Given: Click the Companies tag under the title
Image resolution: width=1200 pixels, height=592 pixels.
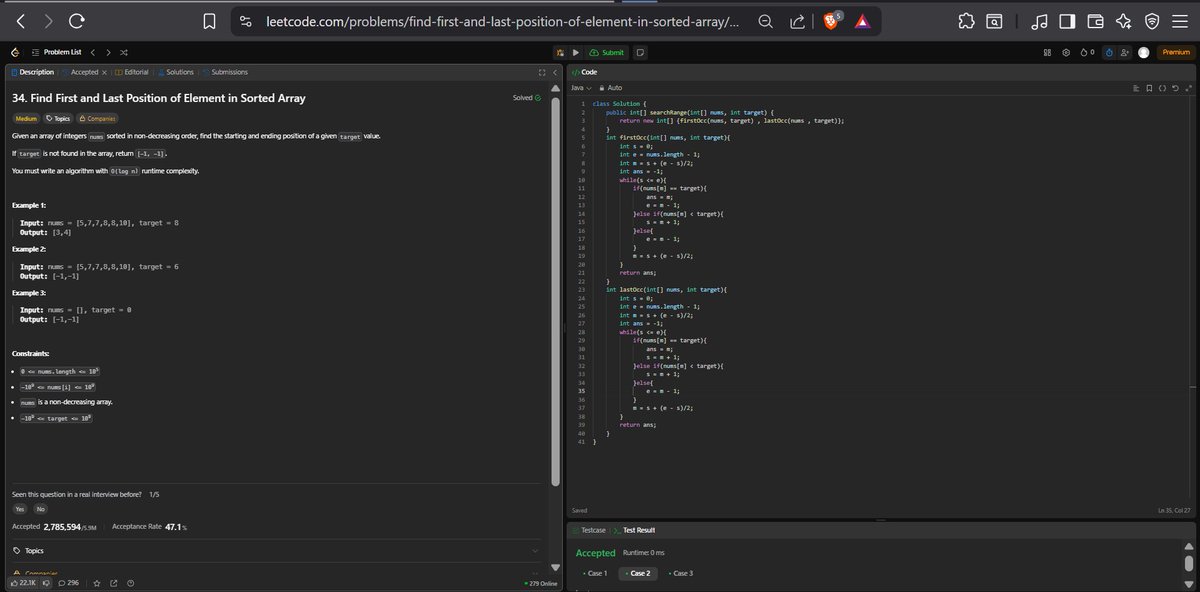Looking at the screenshot, I should [x=98, y=118].
